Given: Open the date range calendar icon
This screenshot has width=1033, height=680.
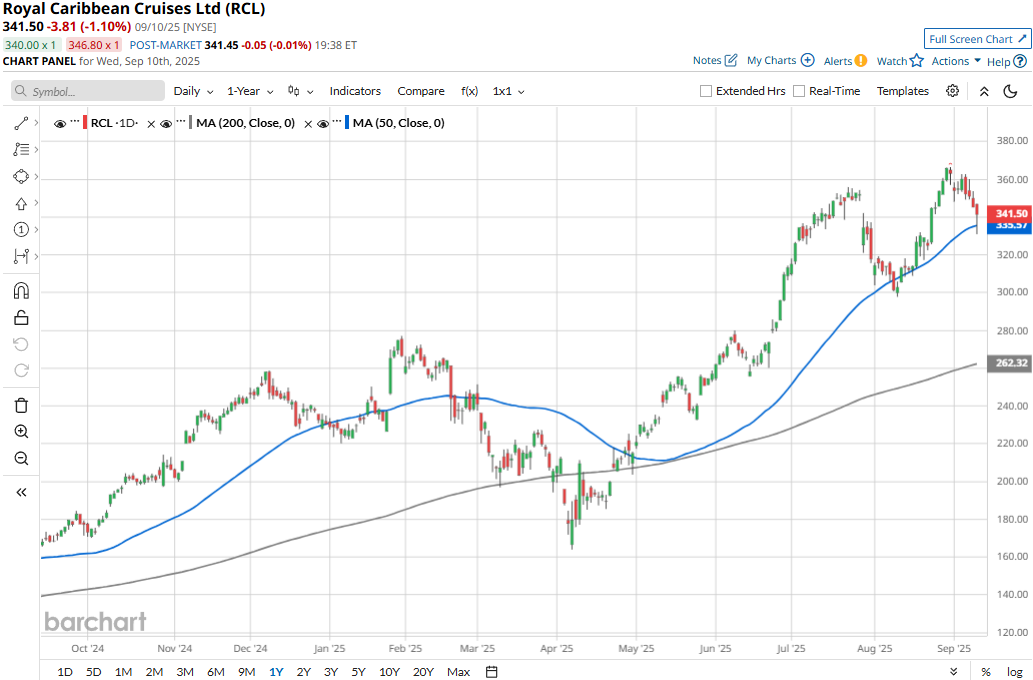Looking at the screenshot, I should tap(491, 671).
